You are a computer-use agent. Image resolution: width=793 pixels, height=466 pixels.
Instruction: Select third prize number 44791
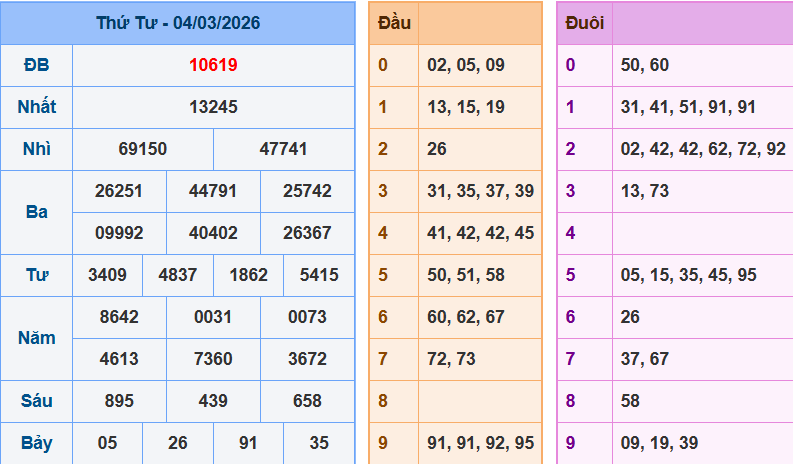213,191
